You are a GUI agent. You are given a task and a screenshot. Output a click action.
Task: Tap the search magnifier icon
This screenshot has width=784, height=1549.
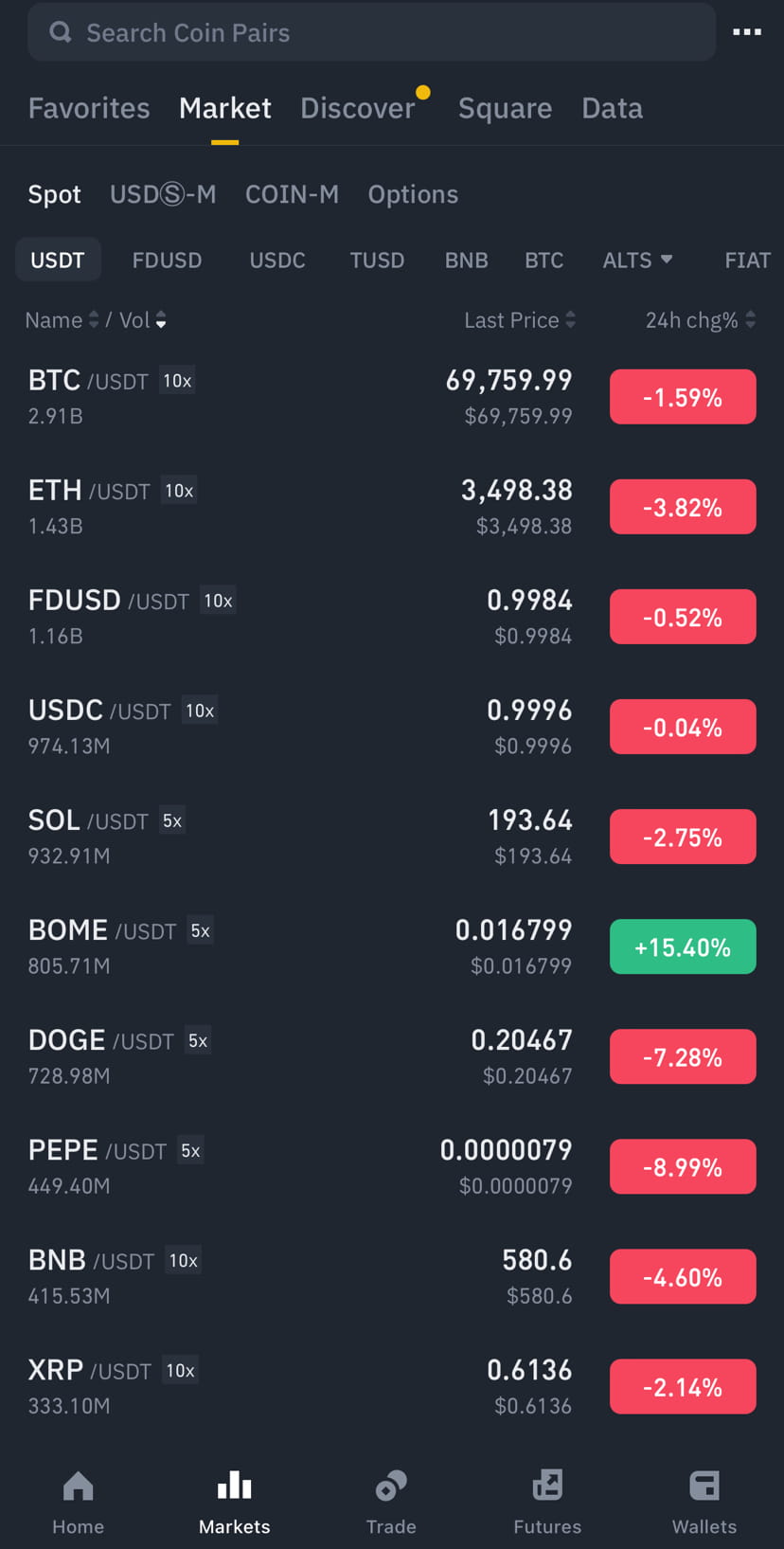pyautogui.click(x=61, y=32)
